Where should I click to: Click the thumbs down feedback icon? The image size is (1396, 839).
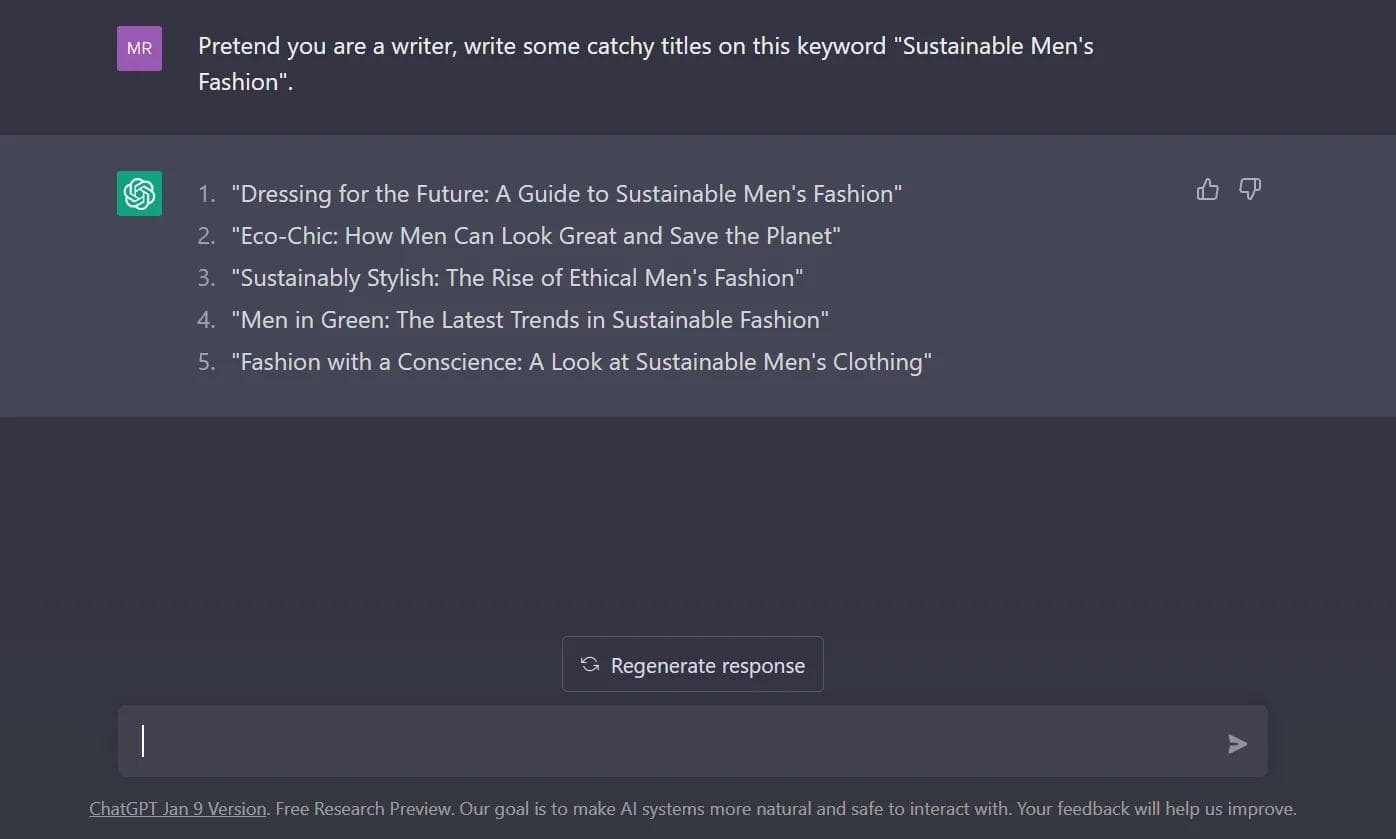pos(1250,189)
